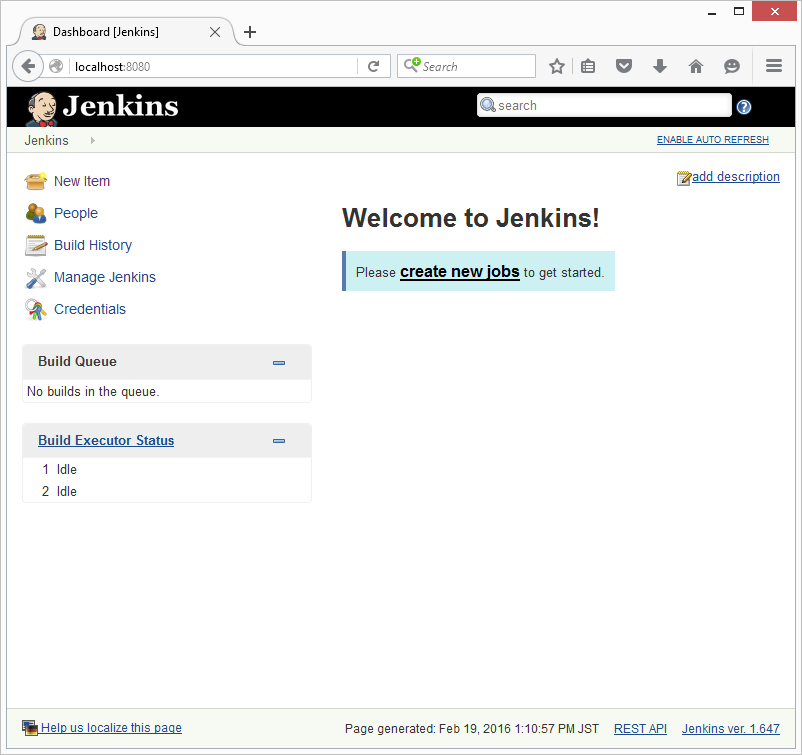Image resolution: width=802 pixels, height=755 pixels.
Task: Close the Dashboard [Jenkins] tab
Action: coord(215,32)
